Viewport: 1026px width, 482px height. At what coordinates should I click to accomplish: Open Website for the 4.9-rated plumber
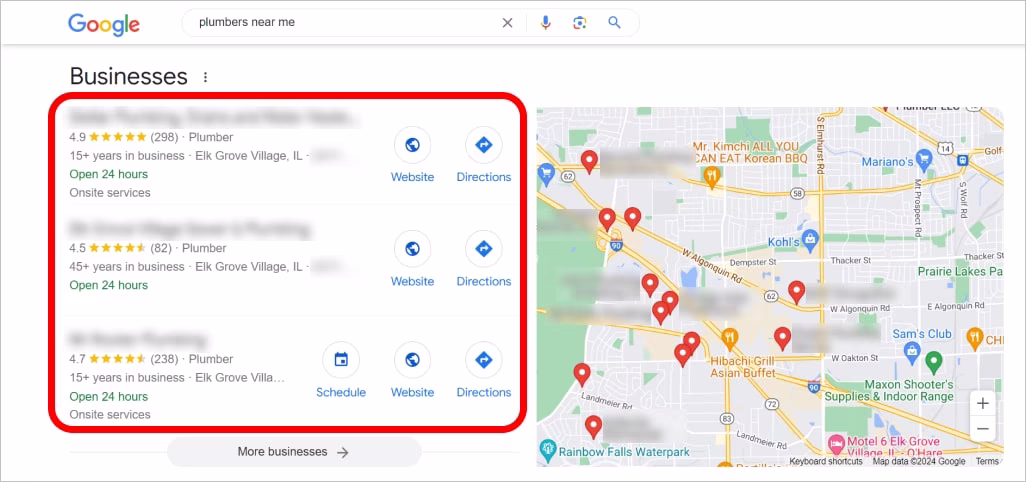(x=412, y=156)
